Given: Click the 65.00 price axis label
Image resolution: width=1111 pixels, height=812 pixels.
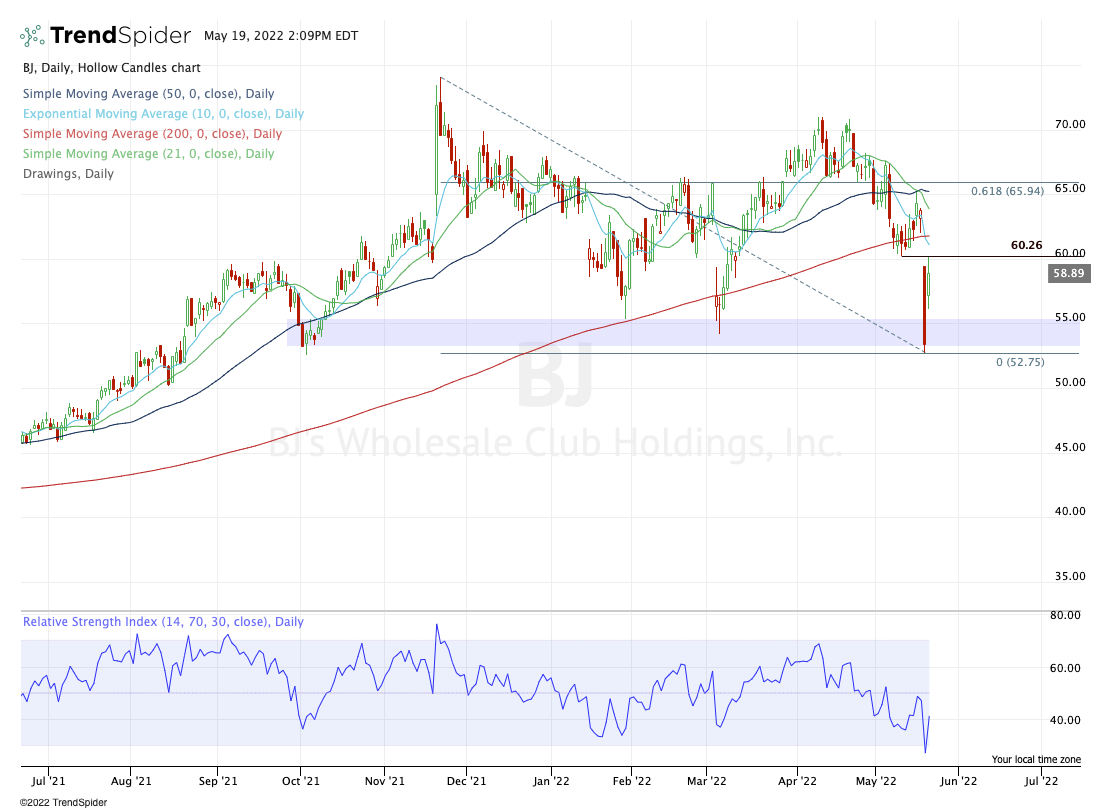Looking at the screenshot, I should pyautogui.click(x=1070, y=188).
